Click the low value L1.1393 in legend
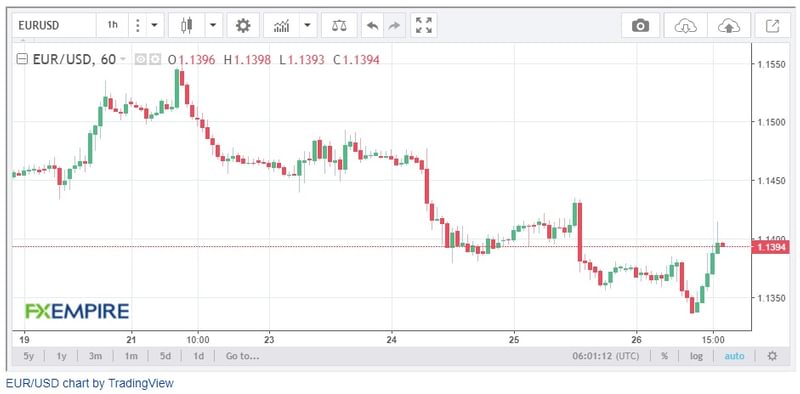This screenshot has height=394, width=800. 302,60
